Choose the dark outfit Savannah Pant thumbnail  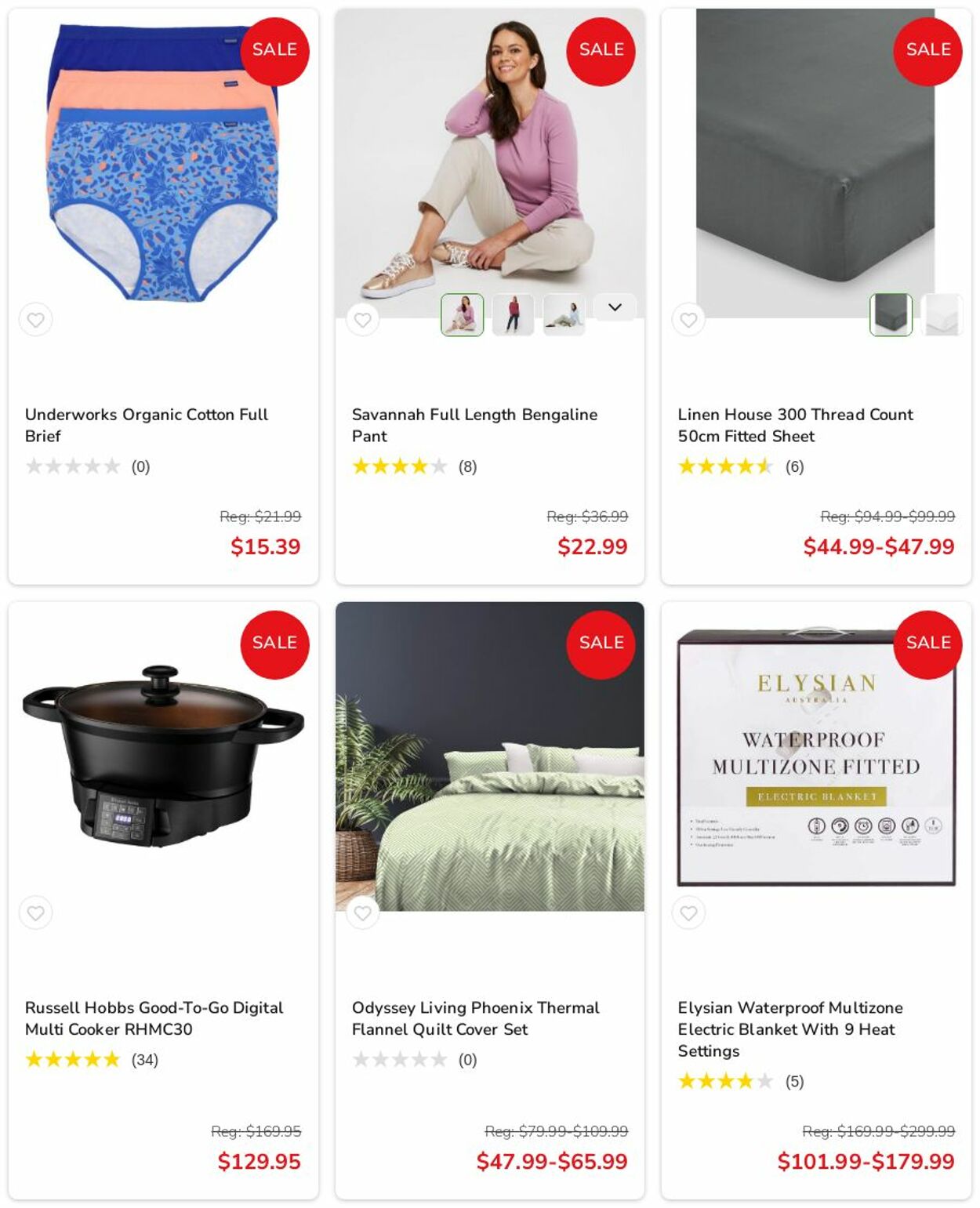pos(513,314)
